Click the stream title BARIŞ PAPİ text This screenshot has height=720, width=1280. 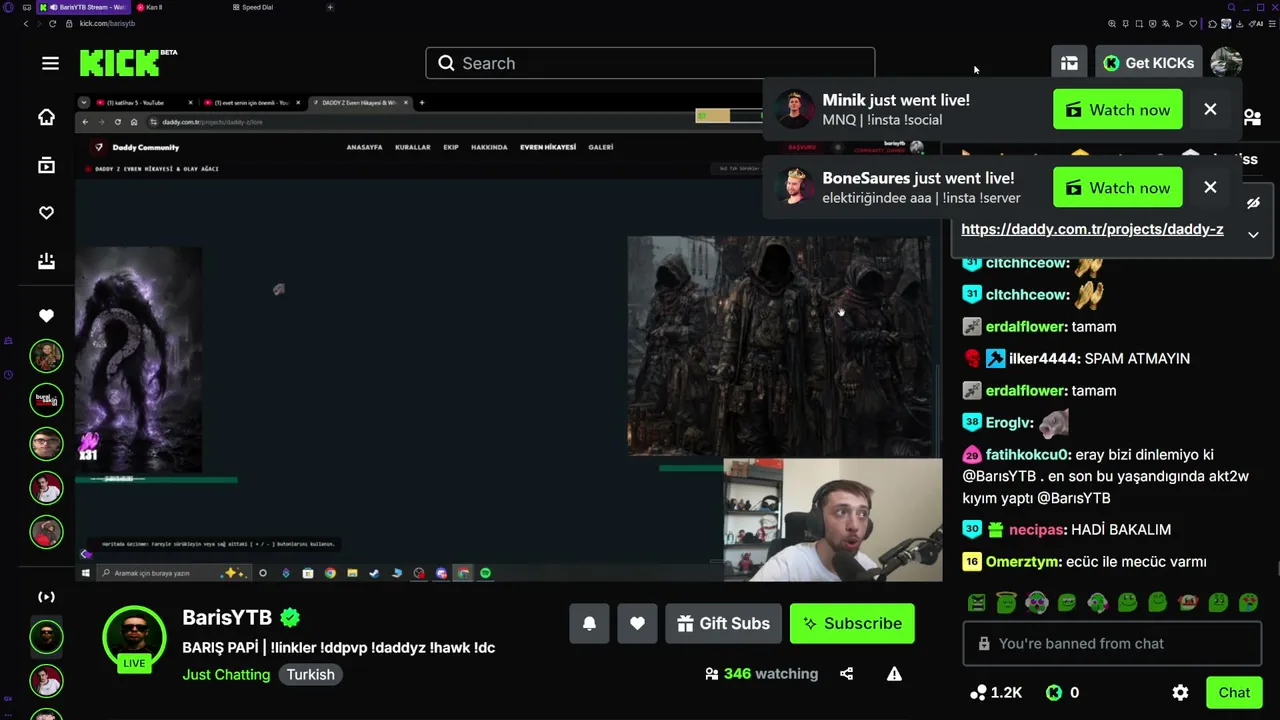338,647
